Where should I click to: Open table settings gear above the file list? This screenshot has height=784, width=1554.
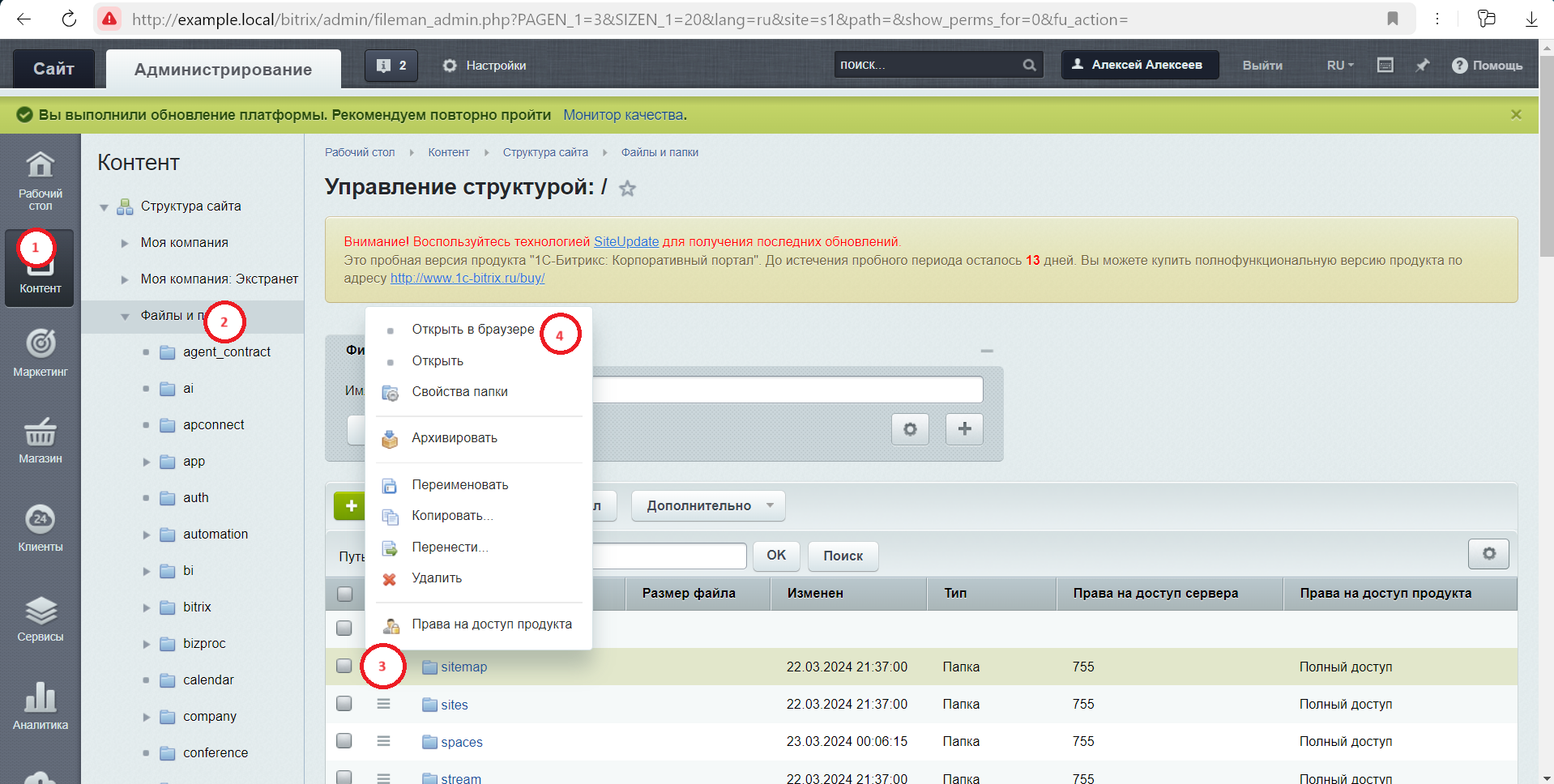(x=1488, y=554)
